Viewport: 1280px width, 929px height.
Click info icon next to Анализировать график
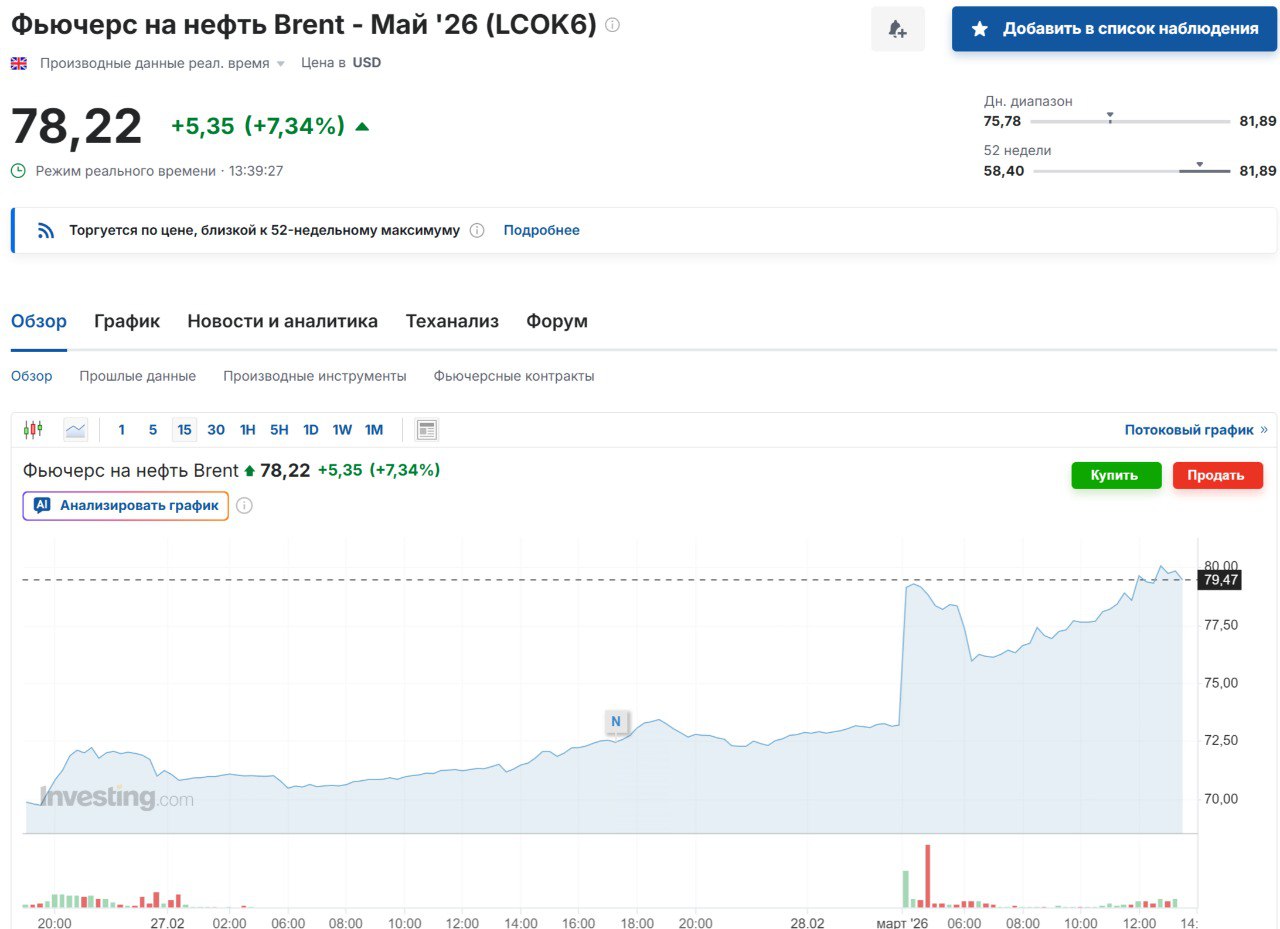tap(244, 506)
